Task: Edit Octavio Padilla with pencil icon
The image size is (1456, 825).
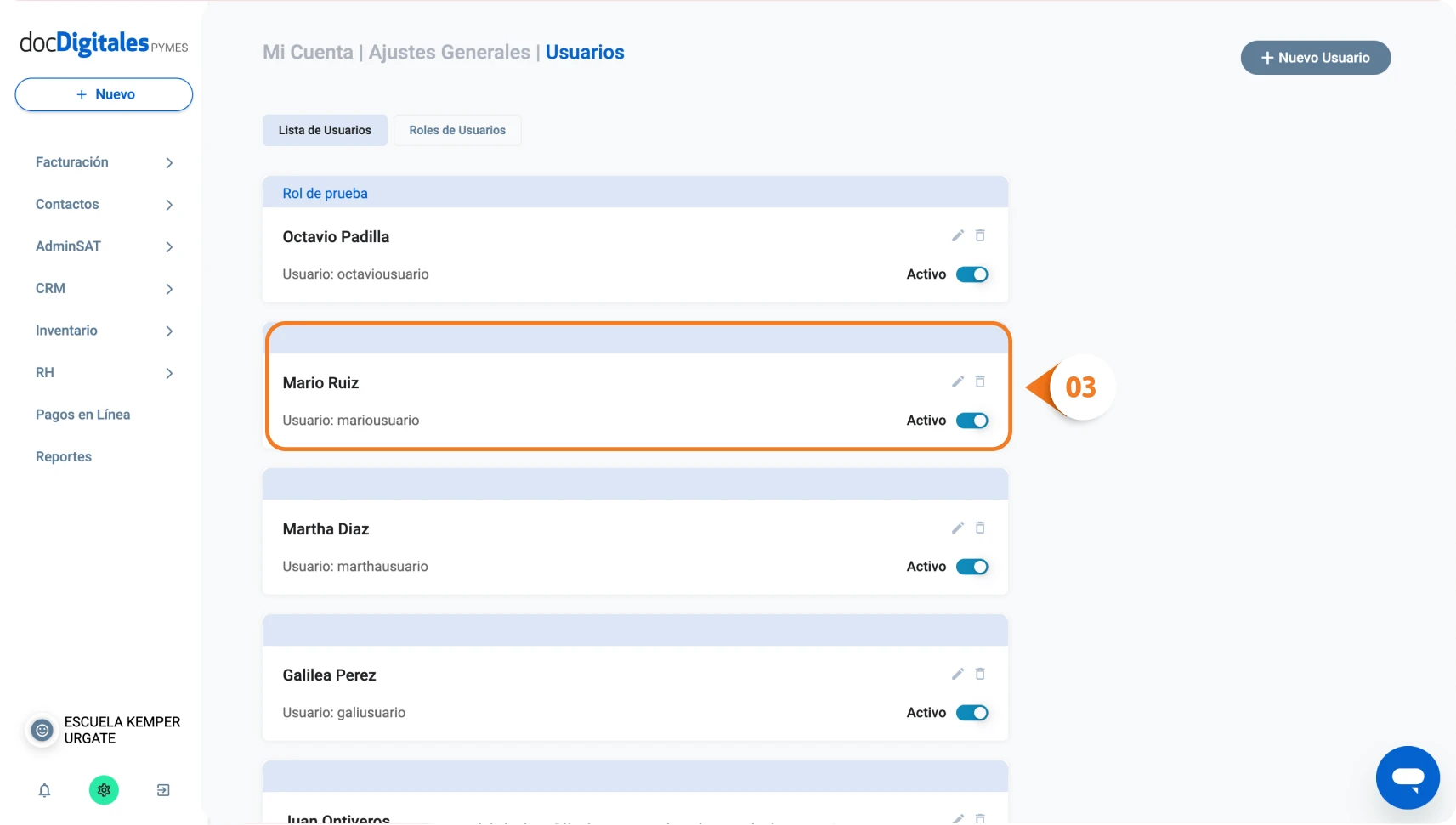Action: [958, 235]
